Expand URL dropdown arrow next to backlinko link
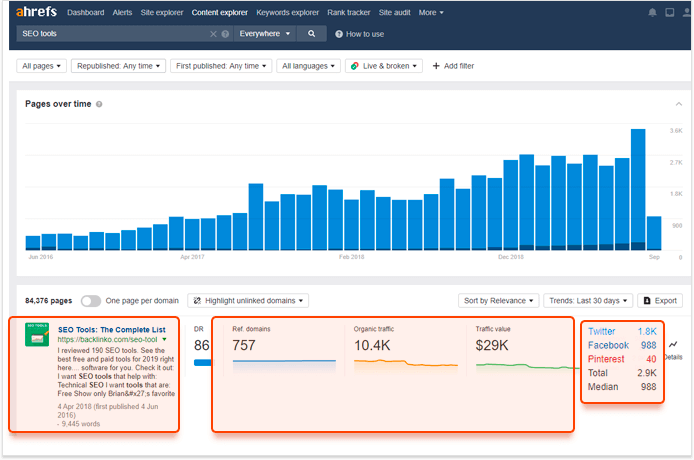This screenshot has height=460, width=694. (164, 340)
